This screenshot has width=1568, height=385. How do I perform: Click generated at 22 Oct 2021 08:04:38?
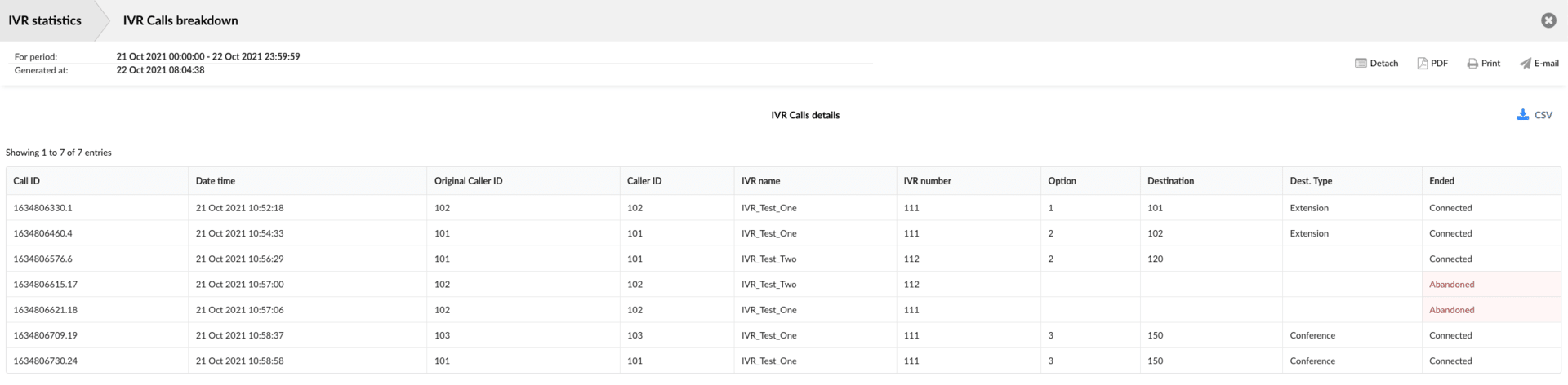[x=161, y=70]
